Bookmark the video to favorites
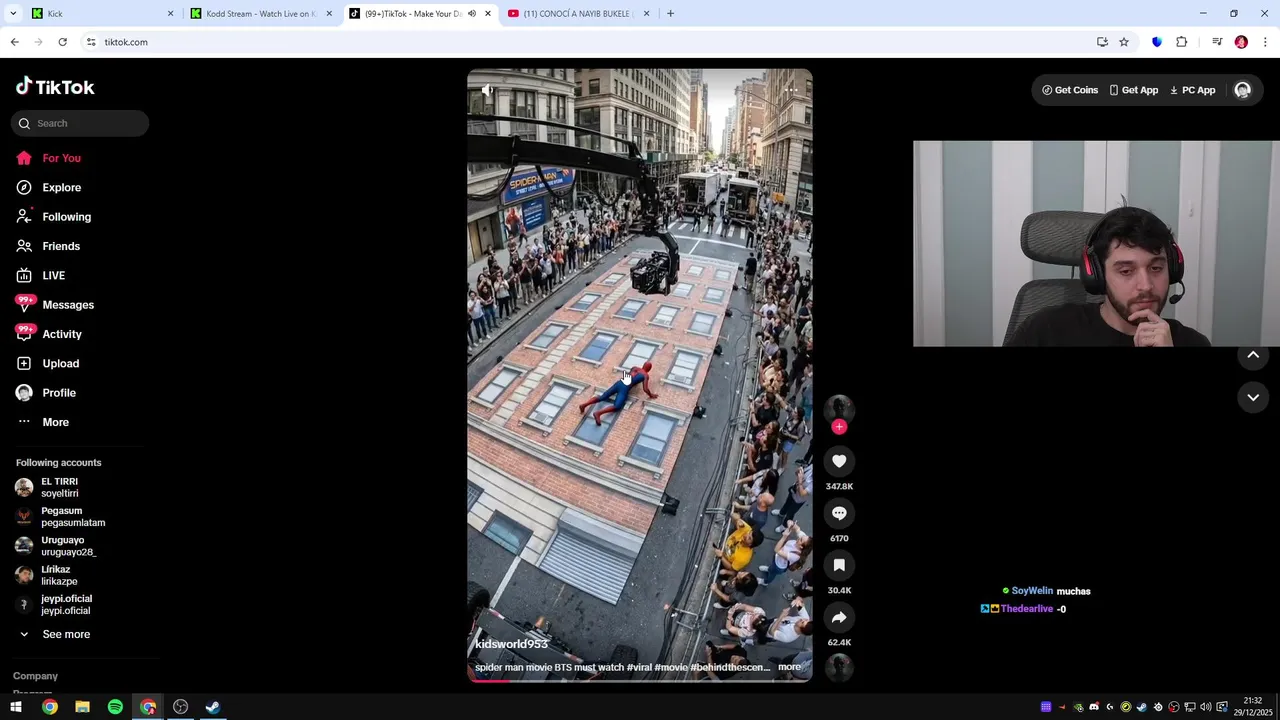The image size is (1280, 720). point(839,565)
